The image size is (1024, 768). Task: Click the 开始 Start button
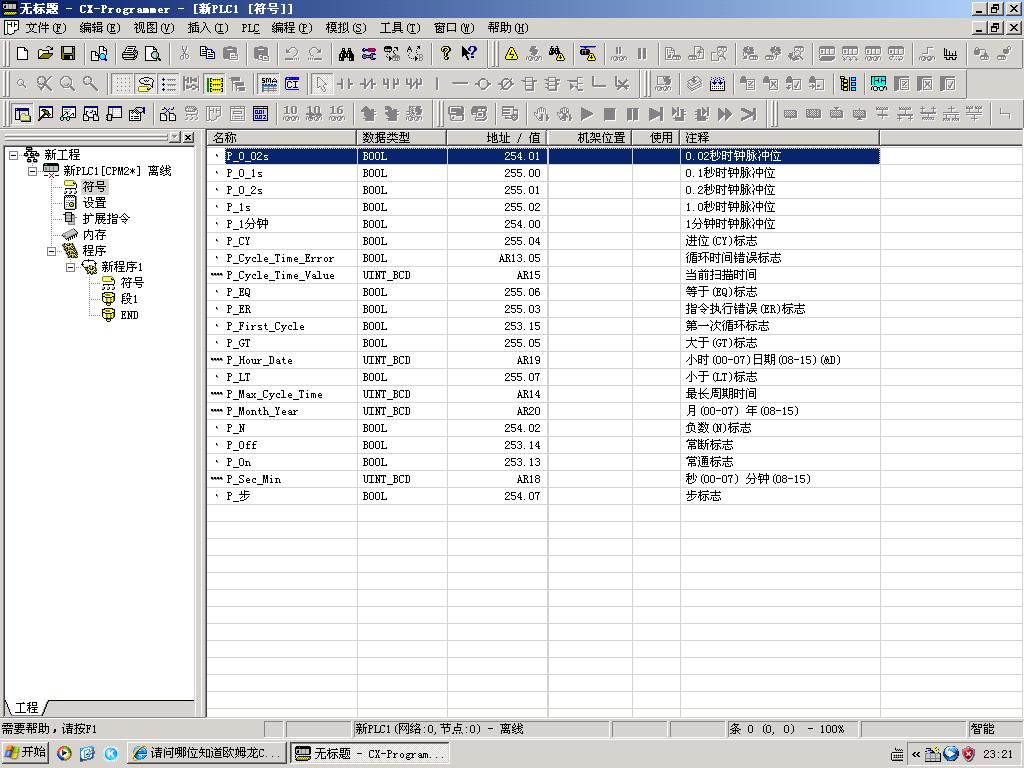coord(26,753)
